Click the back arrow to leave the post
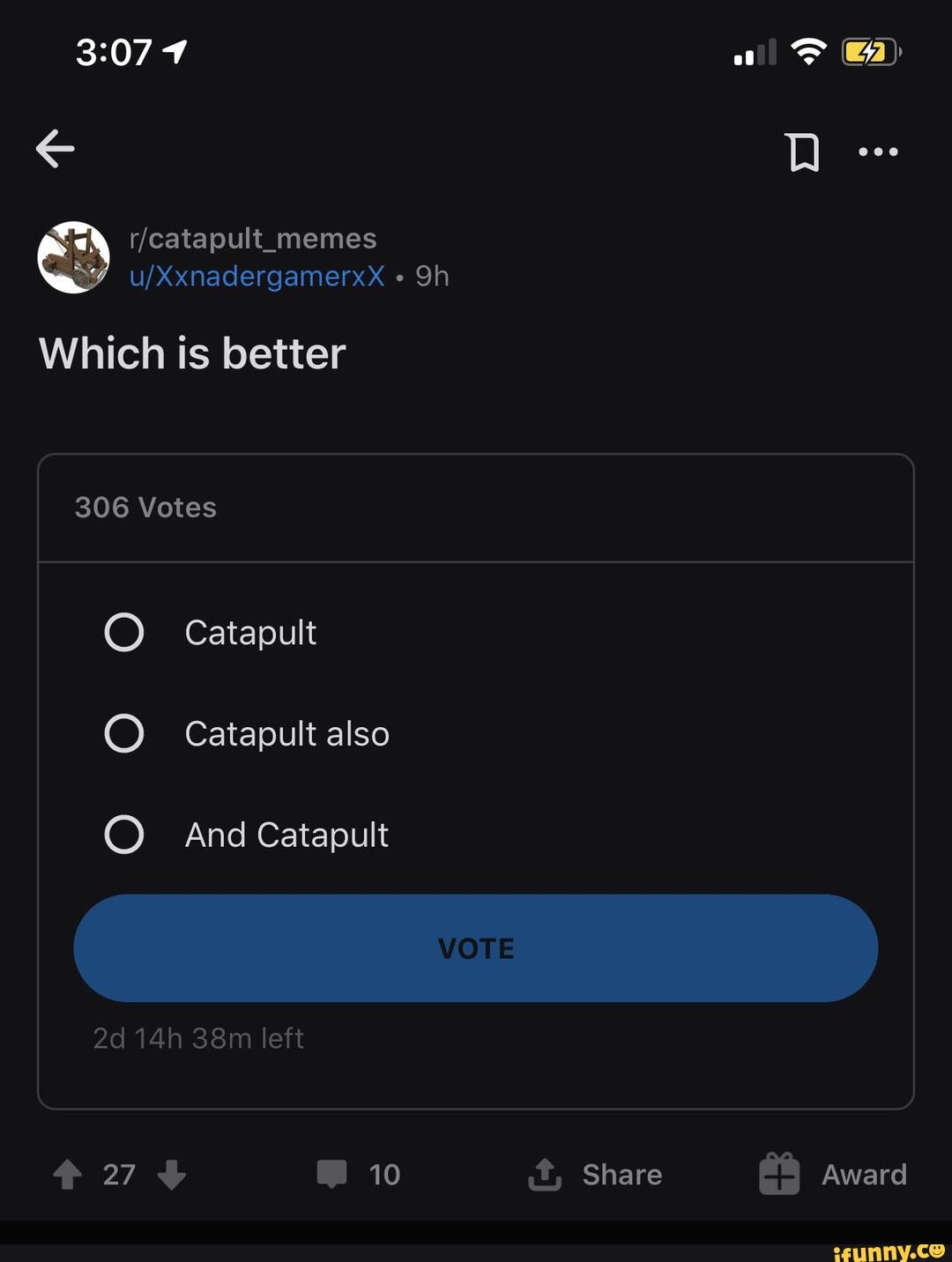The height and width of the screenshot is (1262, 952). (x=55, y=148)
